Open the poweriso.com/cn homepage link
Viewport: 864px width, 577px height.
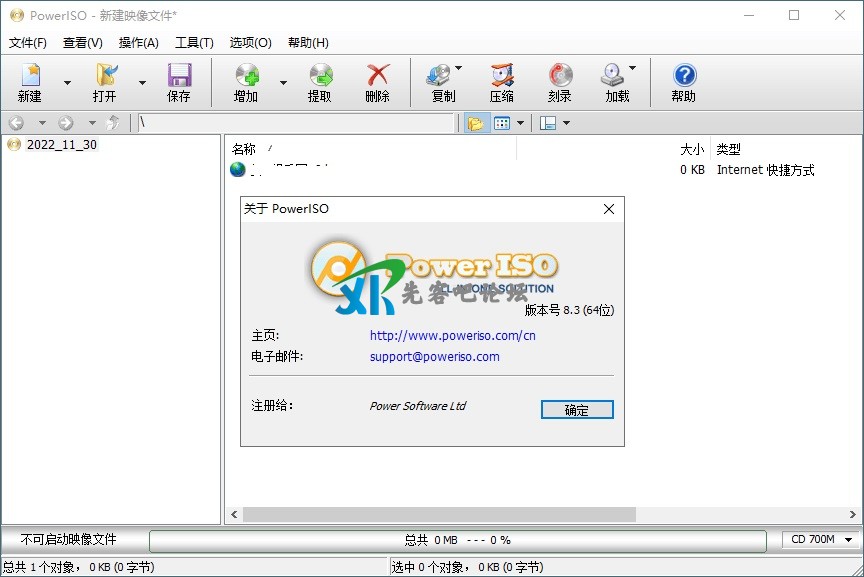pyautogui.click(x=452, y=336)
